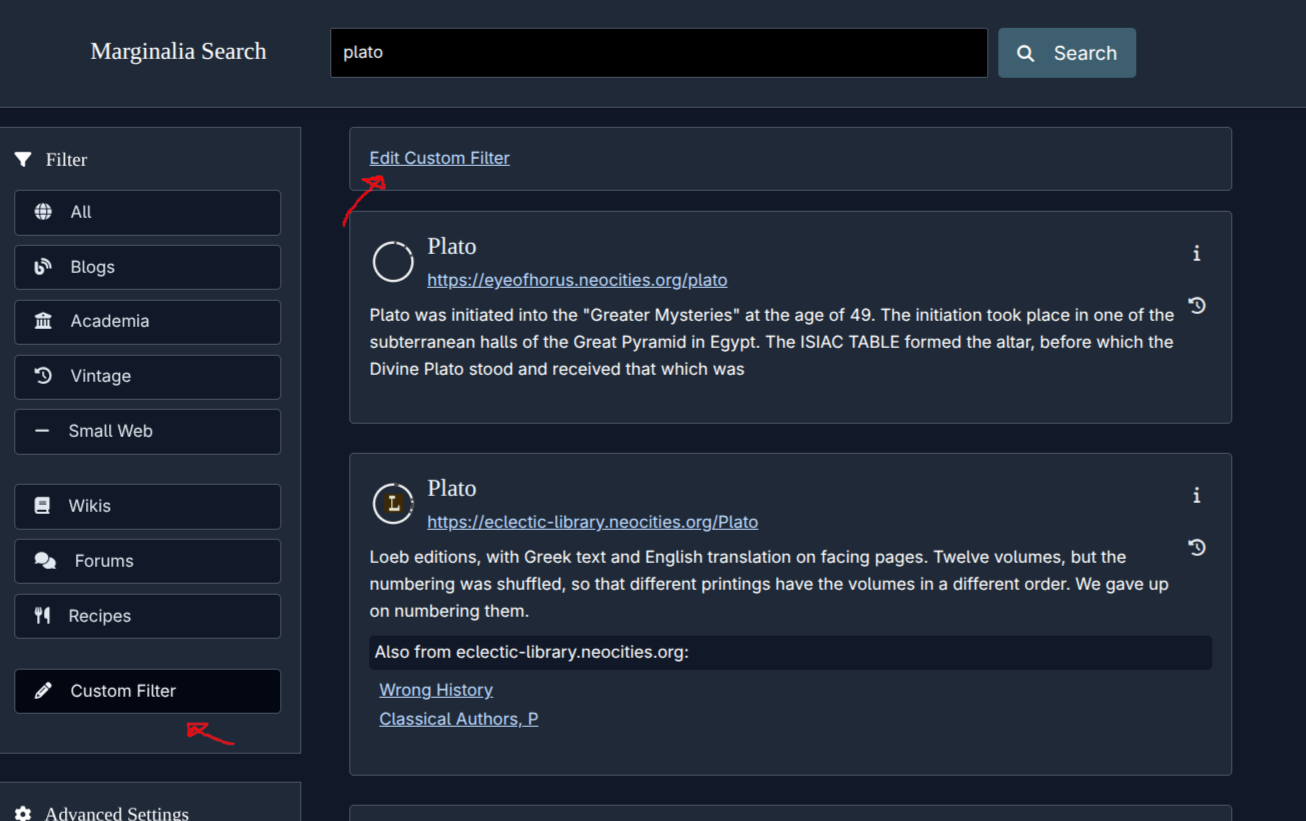Click the eclectic-library site favicon
This screenshot has width=1306, height=821.
click(393, 504)
